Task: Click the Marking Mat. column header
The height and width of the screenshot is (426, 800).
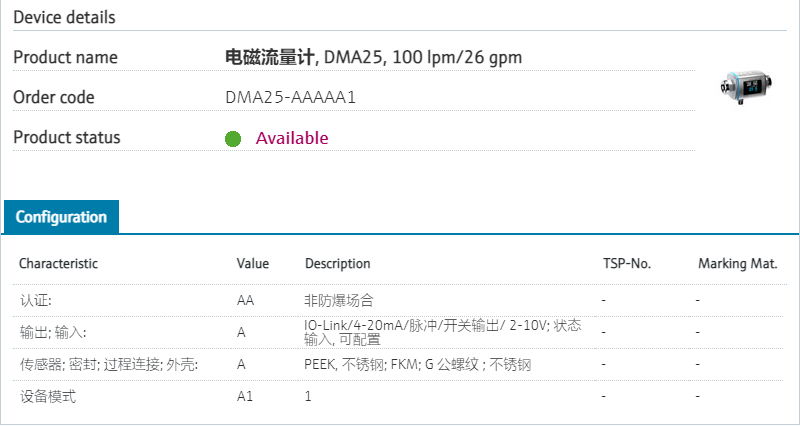Action: tap(738, 264)
